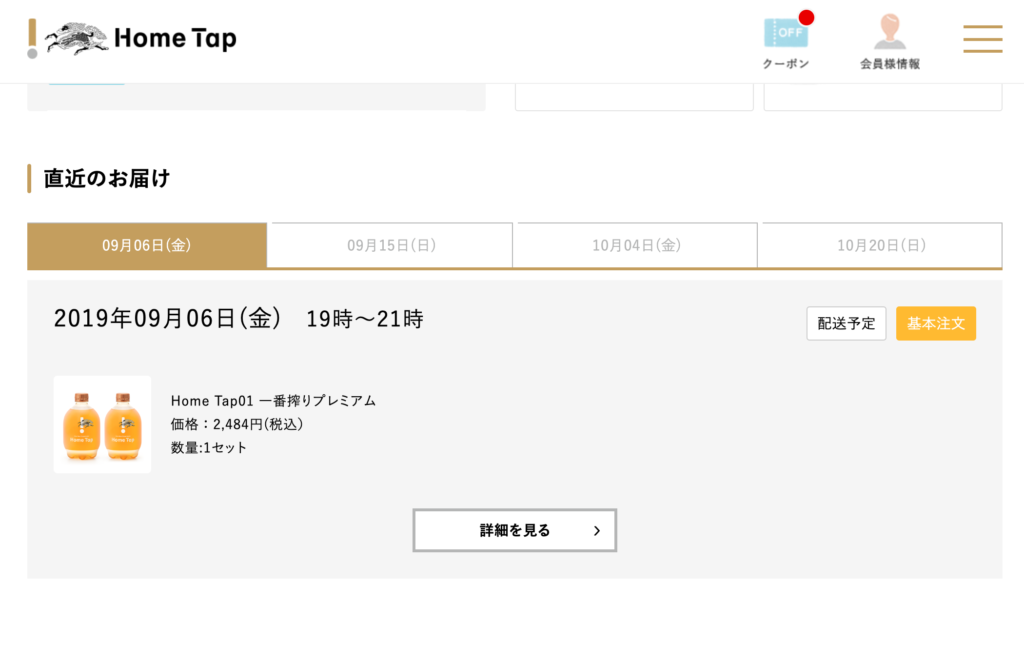Click the beer bottles product thumbnail
The height and width of the screenshot is (645, 1024).
click(x=102, y=424)
